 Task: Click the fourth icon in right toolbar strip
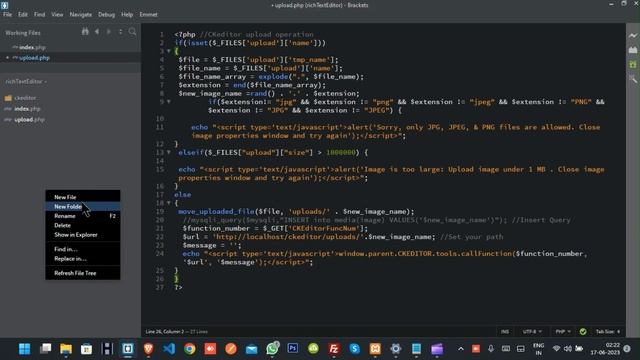coord(633,78)
